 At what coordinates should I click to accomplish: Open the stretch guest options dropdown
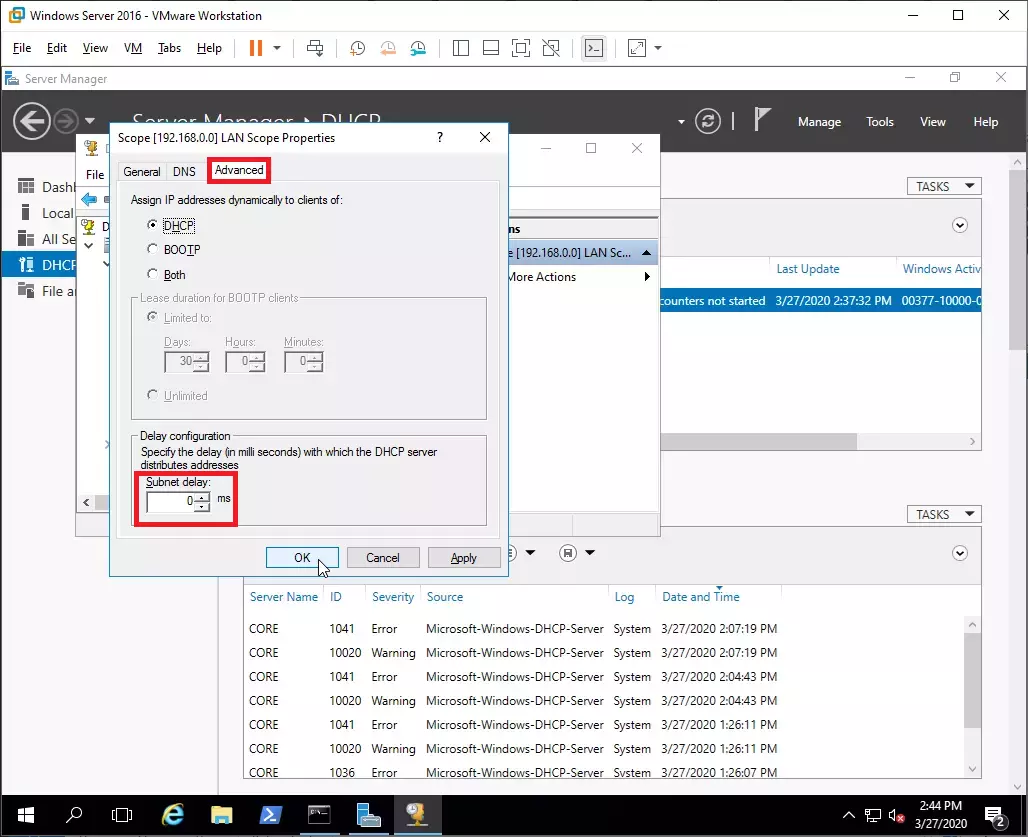(x=658, y=48)
